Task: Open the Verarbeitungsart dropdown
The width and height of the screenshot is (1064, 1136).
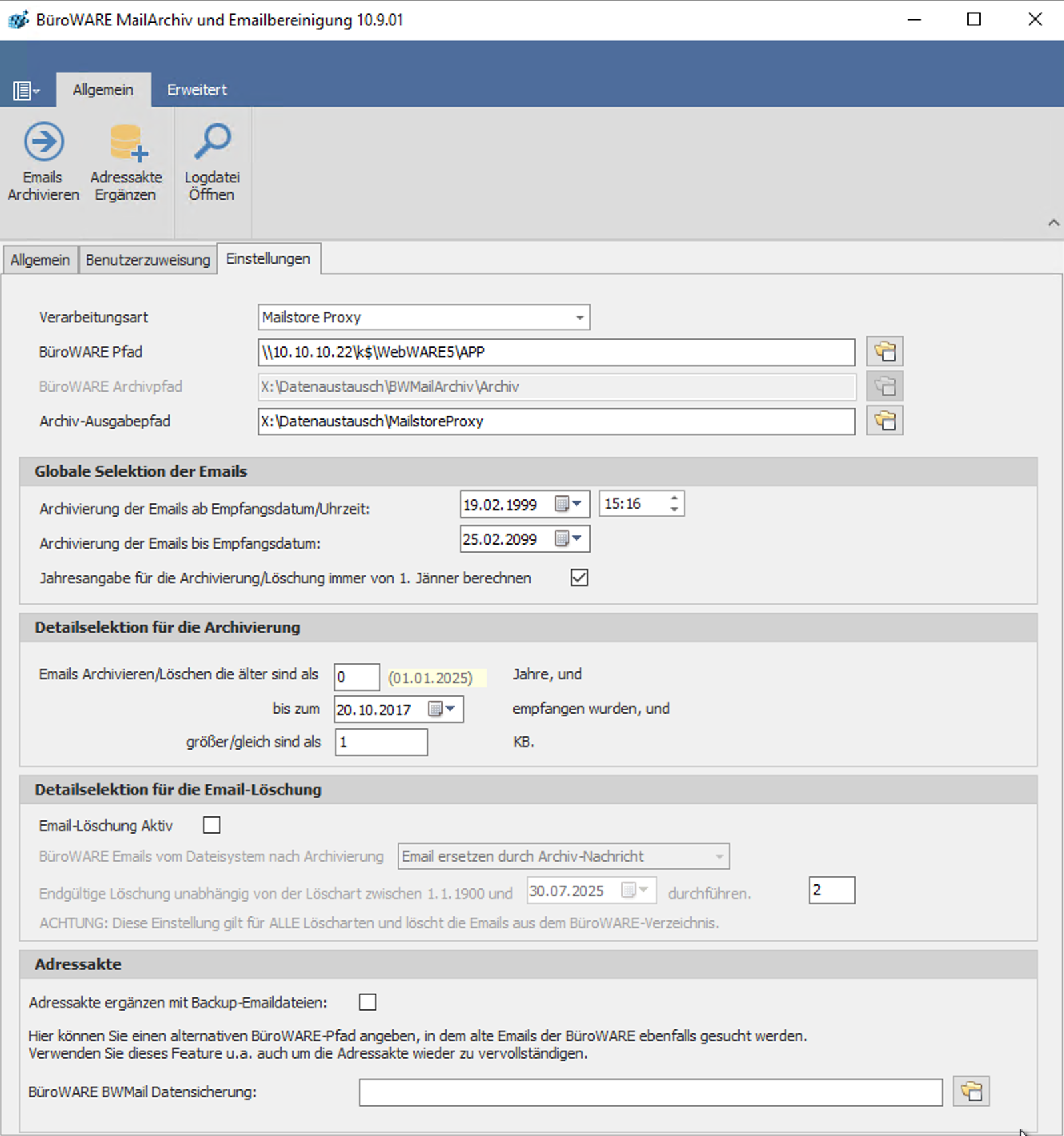Action: [579, 318]
